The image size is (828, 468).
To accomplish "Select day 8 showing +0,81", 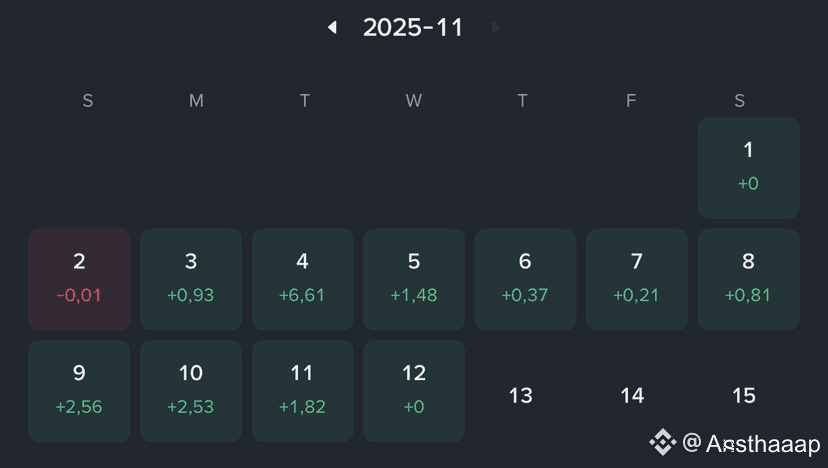I will [x=748, y=279].
